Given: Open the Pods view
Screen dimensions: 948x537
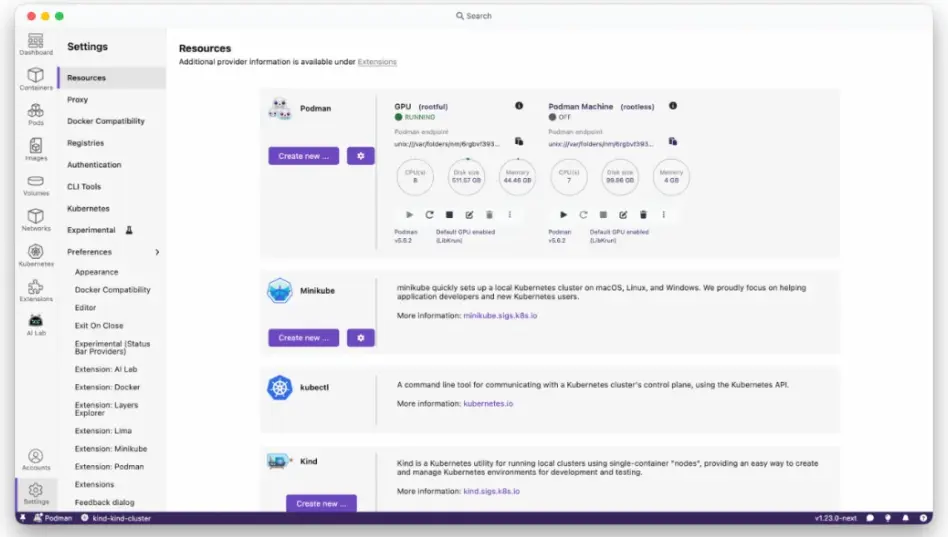Looking at the screenshot, I should coord(36,114).
